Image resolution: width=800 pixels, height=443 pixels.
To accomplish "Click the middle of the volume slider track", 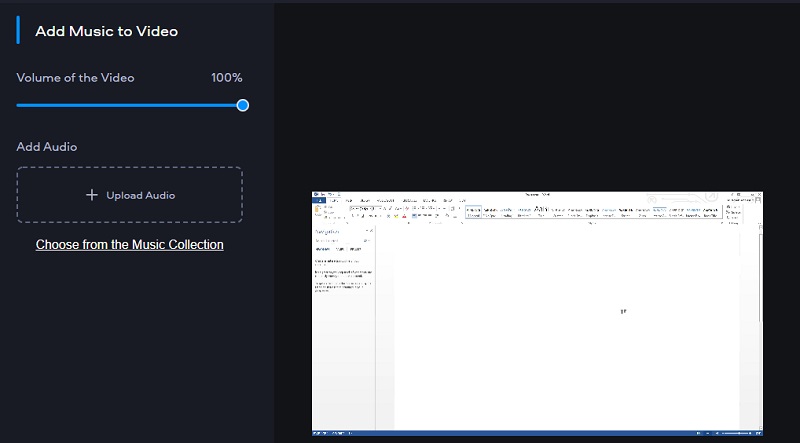I will 129,105.
